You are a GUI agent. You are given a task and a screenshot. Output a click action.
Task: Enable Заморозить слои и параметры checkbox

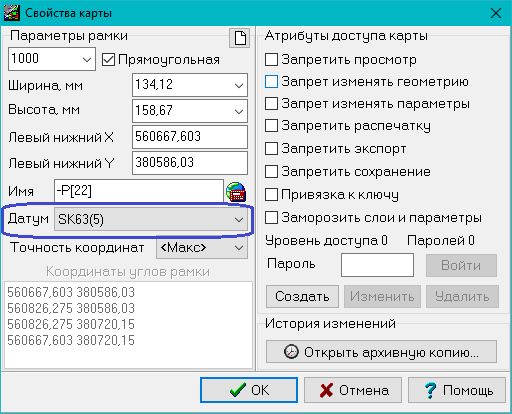pos(271,218)
